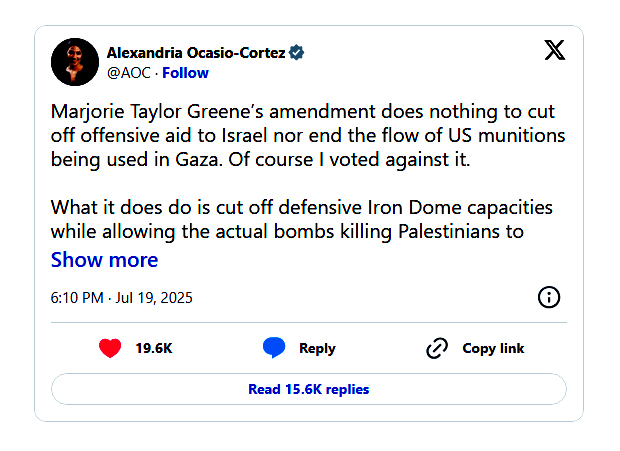The height and width of the screenshot is (451, 620).
Task: Click the 19.6K like count
Action: [x=154, y=348]
